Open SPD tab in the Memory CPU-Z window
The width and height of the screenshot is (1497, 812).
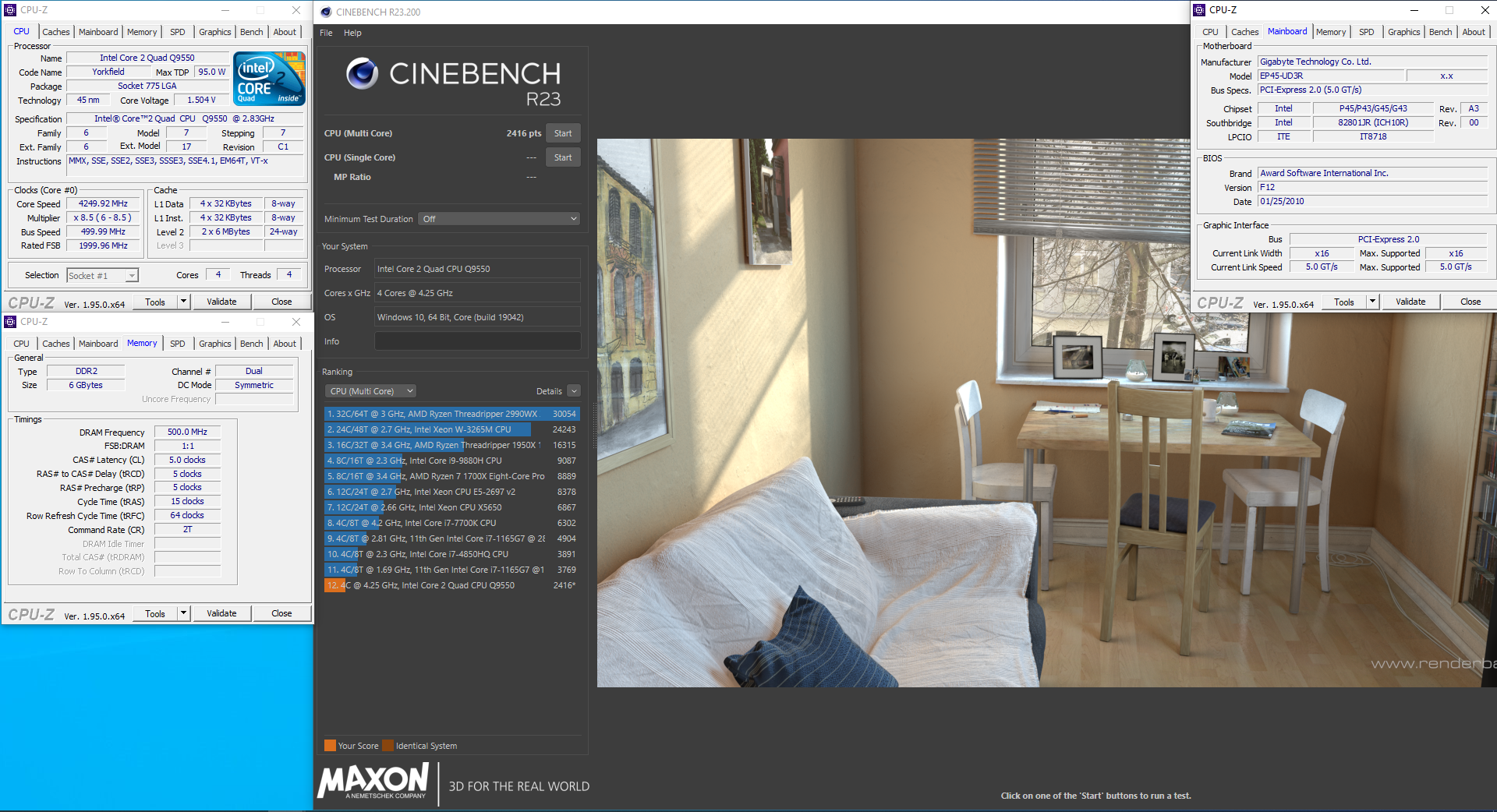(178, 344)
